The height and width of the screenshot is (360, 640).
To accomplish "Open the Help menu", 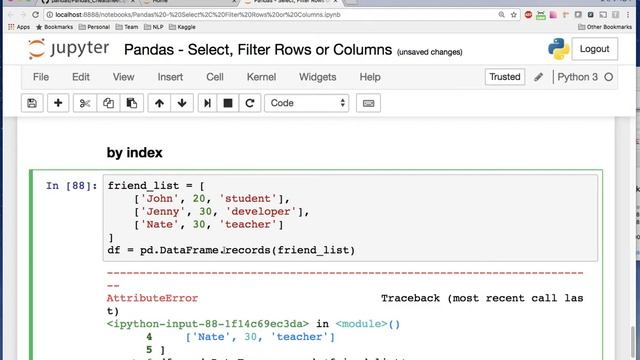I will (370, 77).
